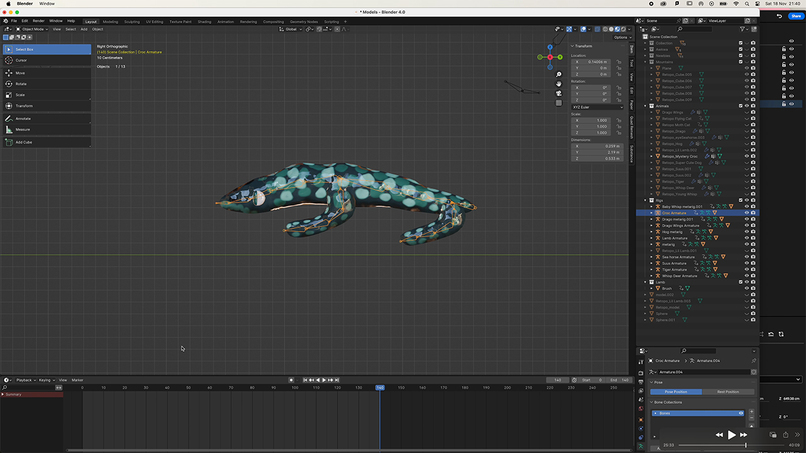Click the Options button in viewport header
Viewport: 806px width, 453px height.
620,37
